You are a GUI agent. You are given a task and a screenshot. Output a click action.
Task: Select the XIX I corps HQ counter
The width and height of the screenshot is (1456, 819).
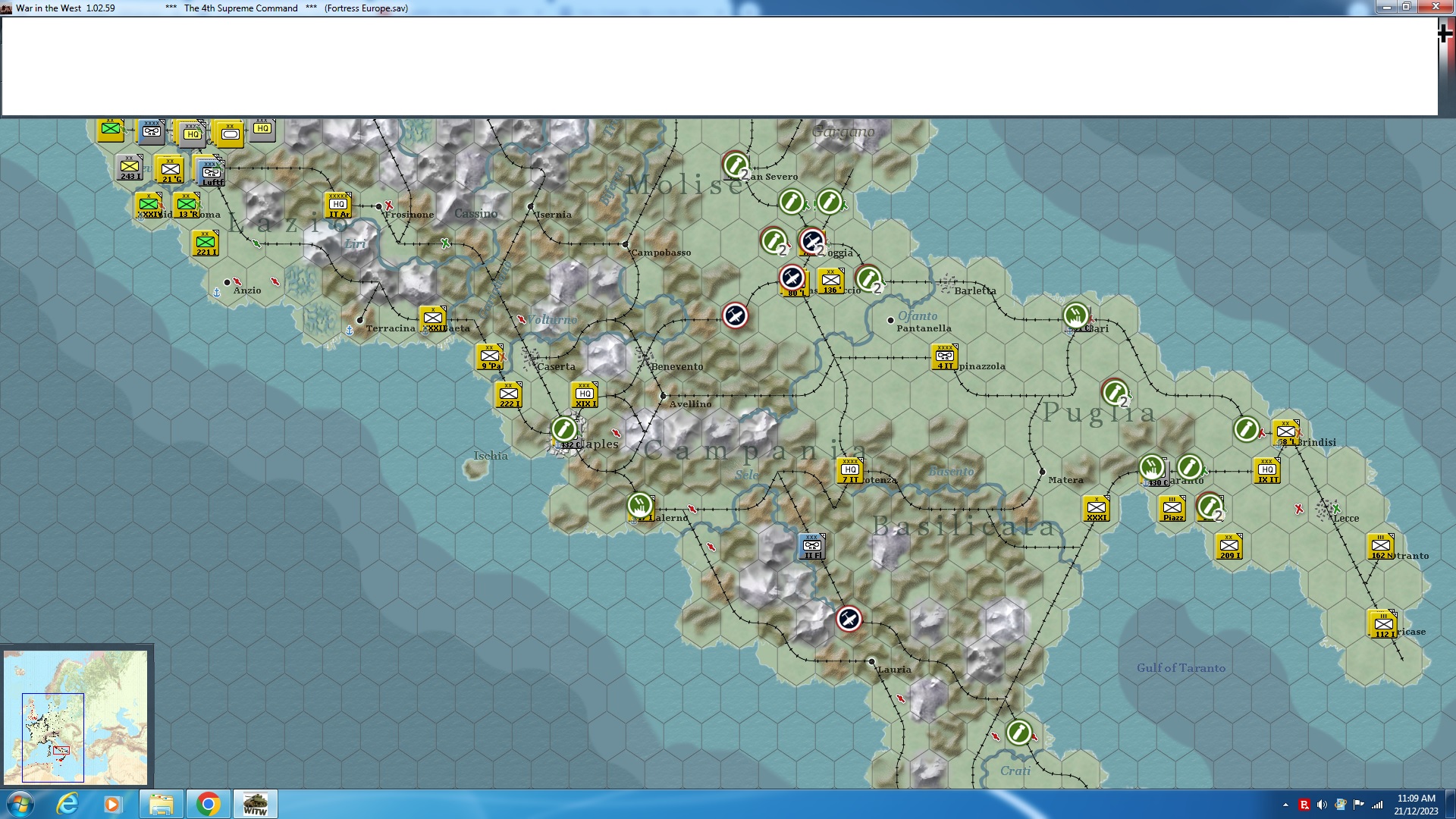[585, 395]
